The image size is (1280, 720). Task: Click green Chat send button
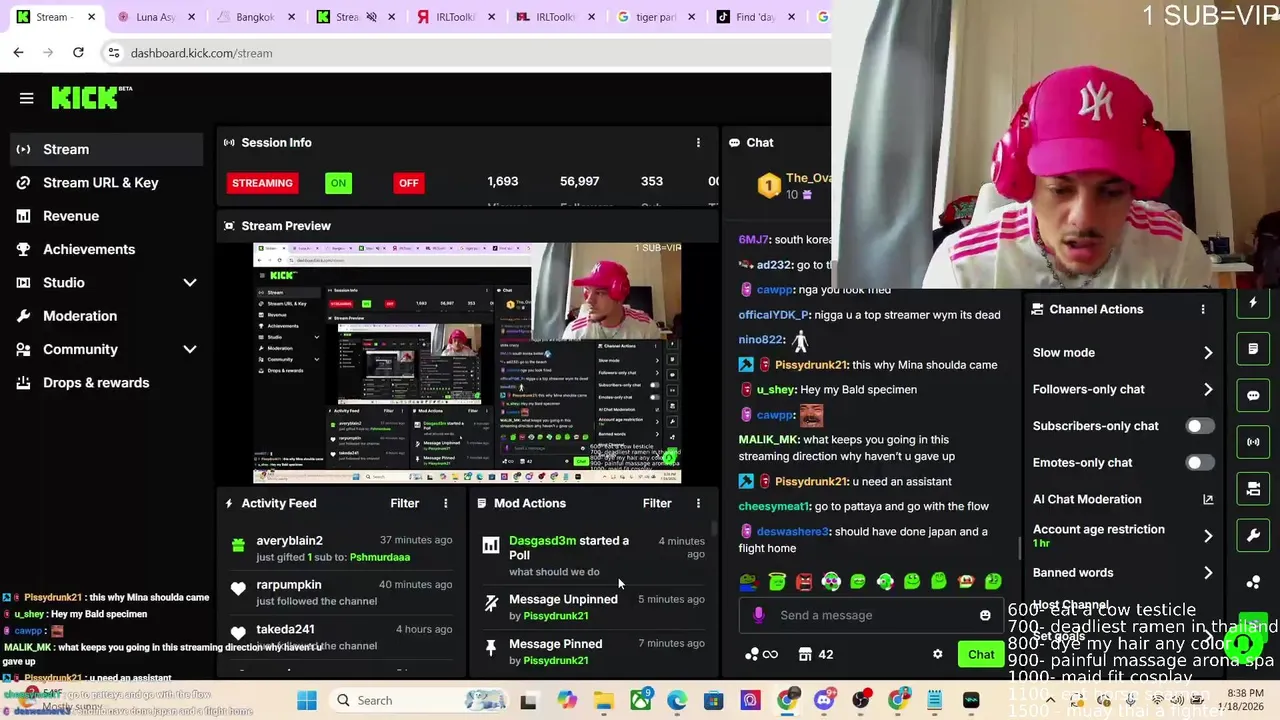(981, 655)
